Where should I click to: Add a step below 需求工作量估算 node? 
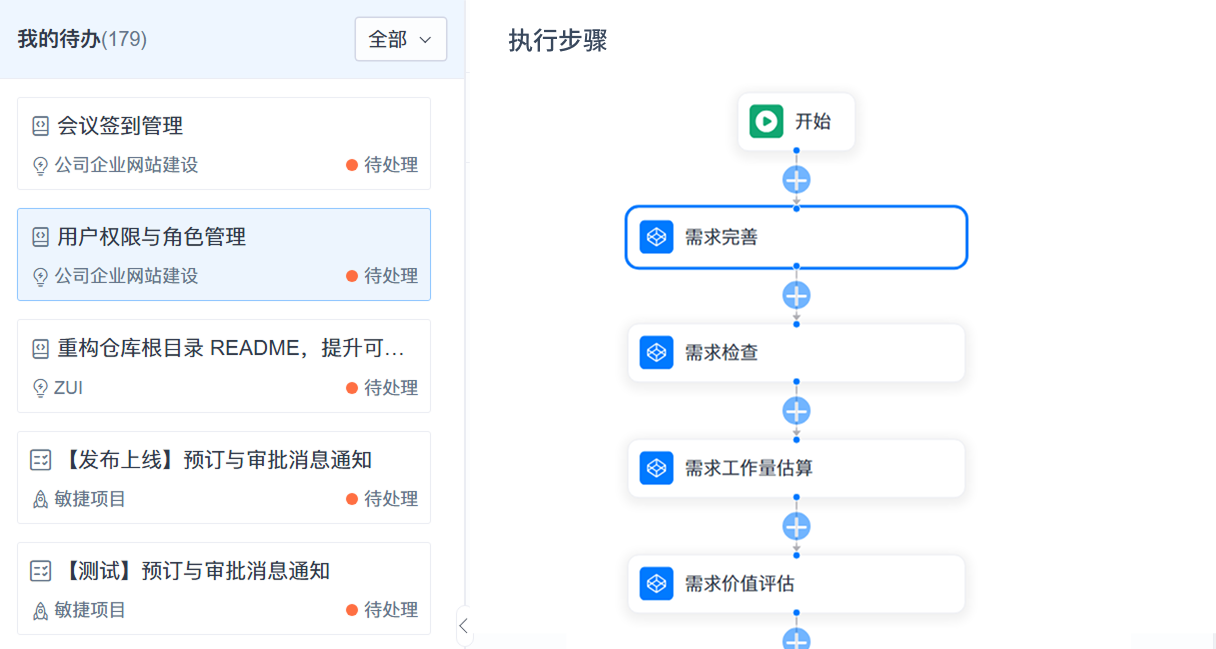[796, 527]
